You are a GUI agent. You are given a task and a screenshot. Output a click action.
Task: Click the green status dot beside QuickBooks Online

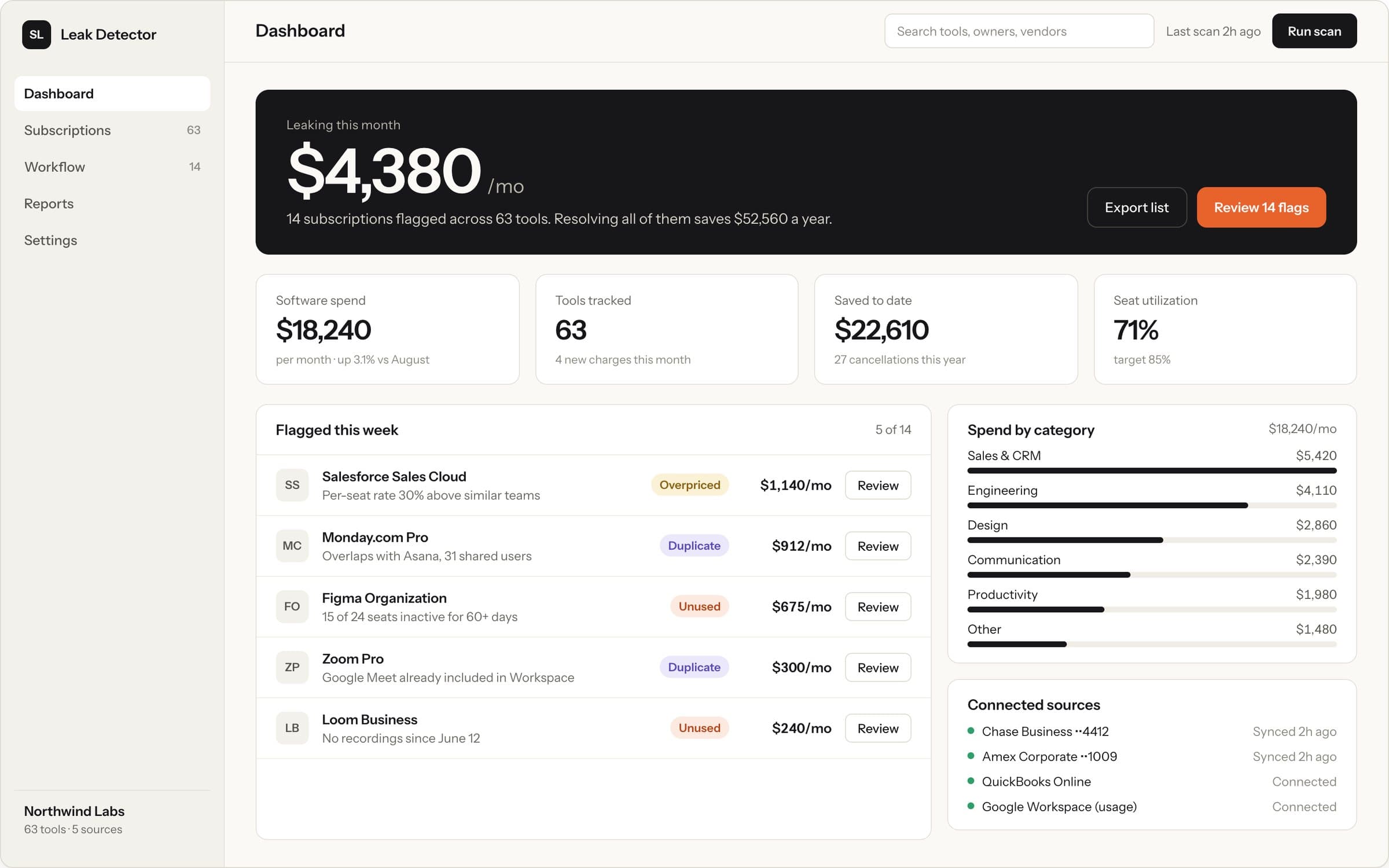pyautogui.click(x=971, y=781)
